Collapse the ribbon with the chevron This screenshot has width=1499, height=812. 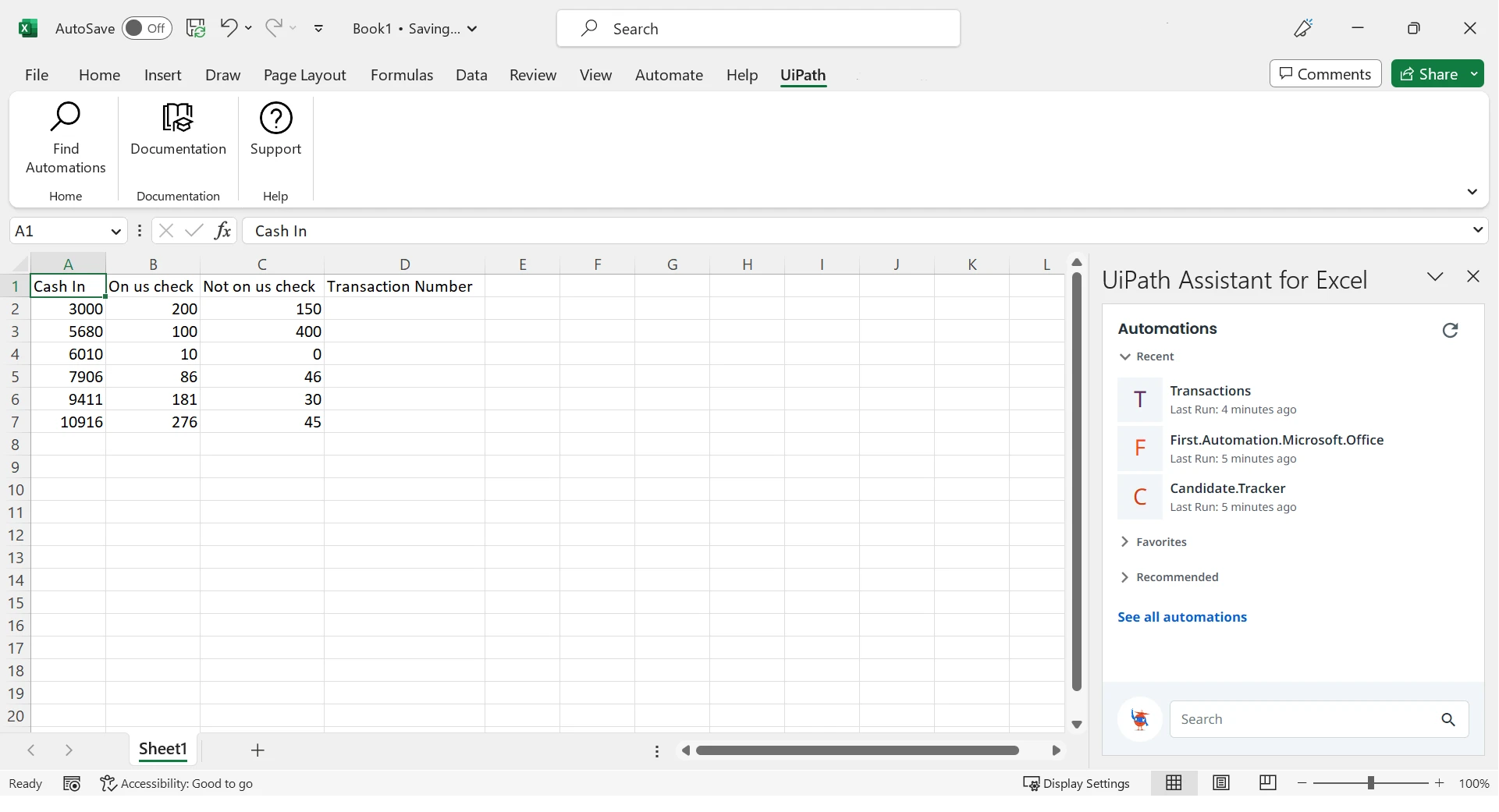coord(1472,192)
